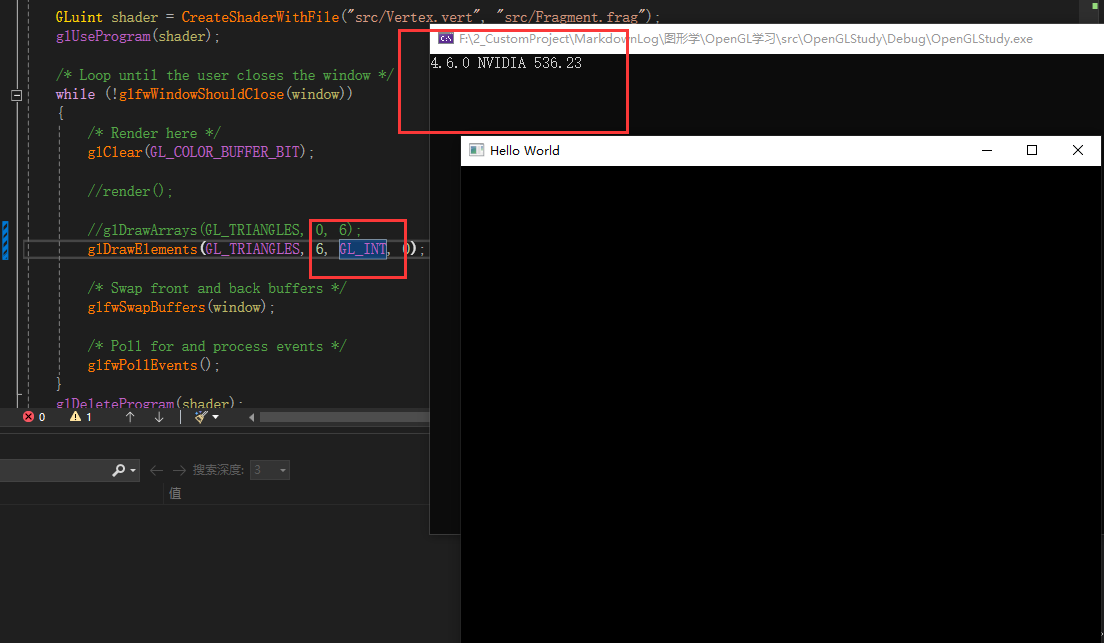
Task: Click the 值 column header
Action: pyautogui.click(x=175, y=493)
